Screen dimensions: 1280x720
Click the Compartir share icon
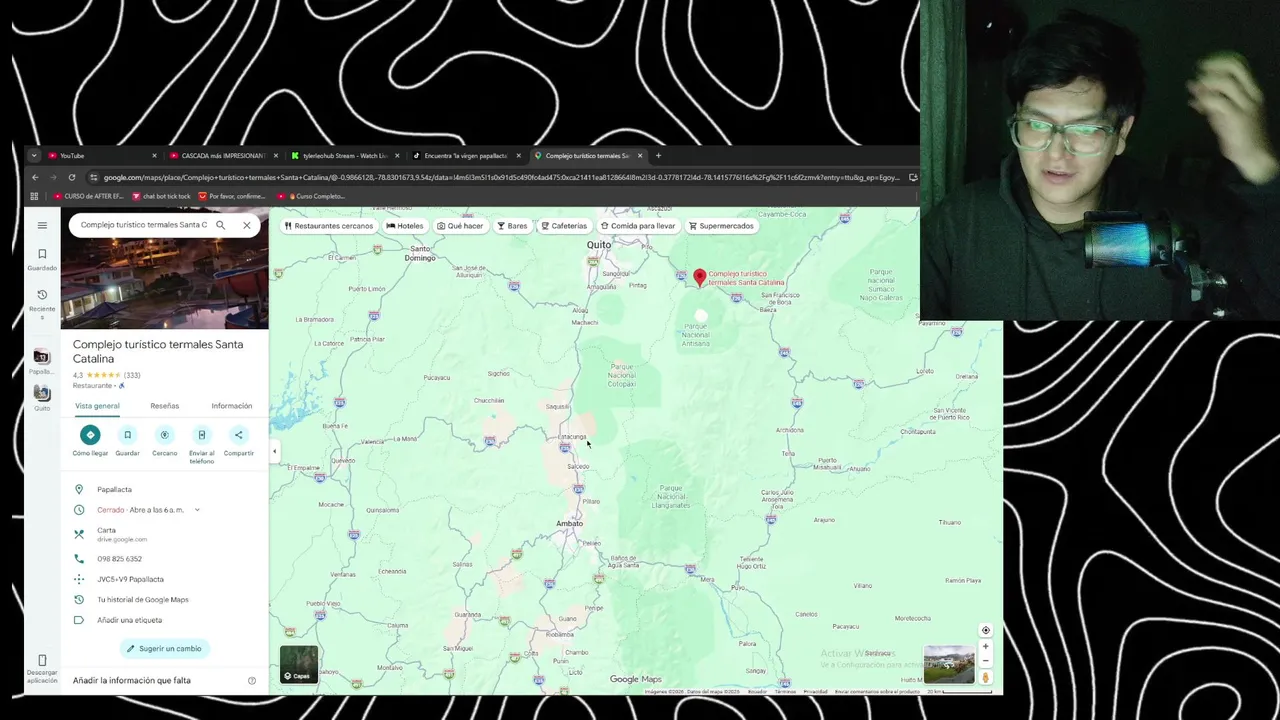point(238,434)
